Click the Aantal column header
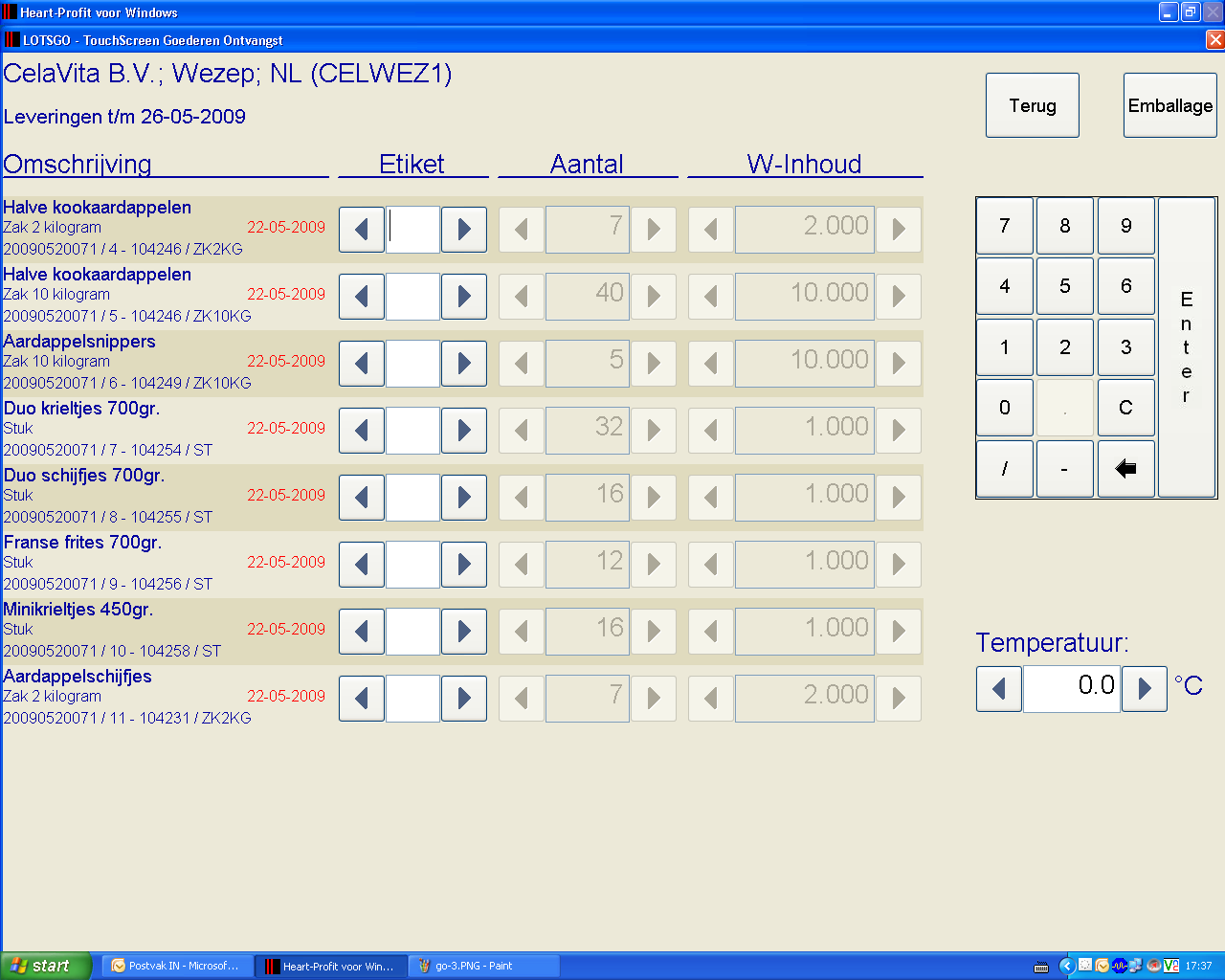 (x=587, y=165)
